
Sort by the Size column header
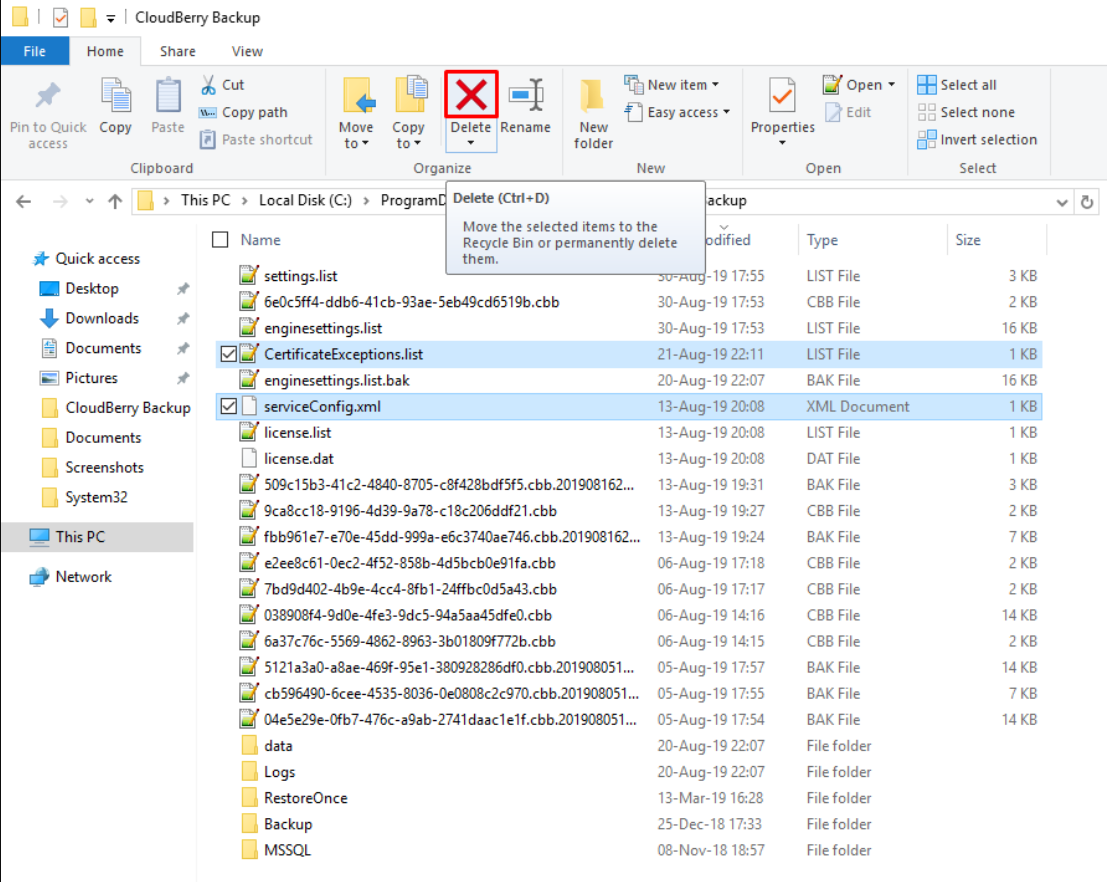(x=968, y=240)
